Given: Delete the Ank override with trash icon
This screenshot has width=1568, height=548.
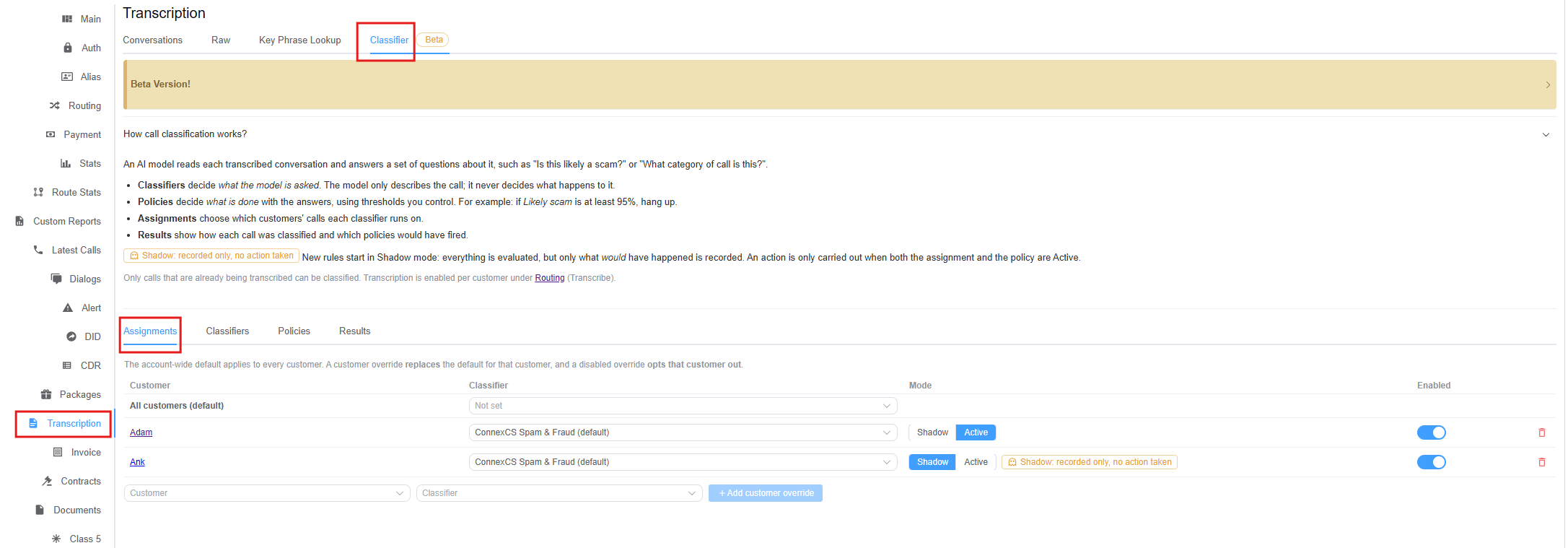Looking at the screenshot, I should pos(1542,462).
